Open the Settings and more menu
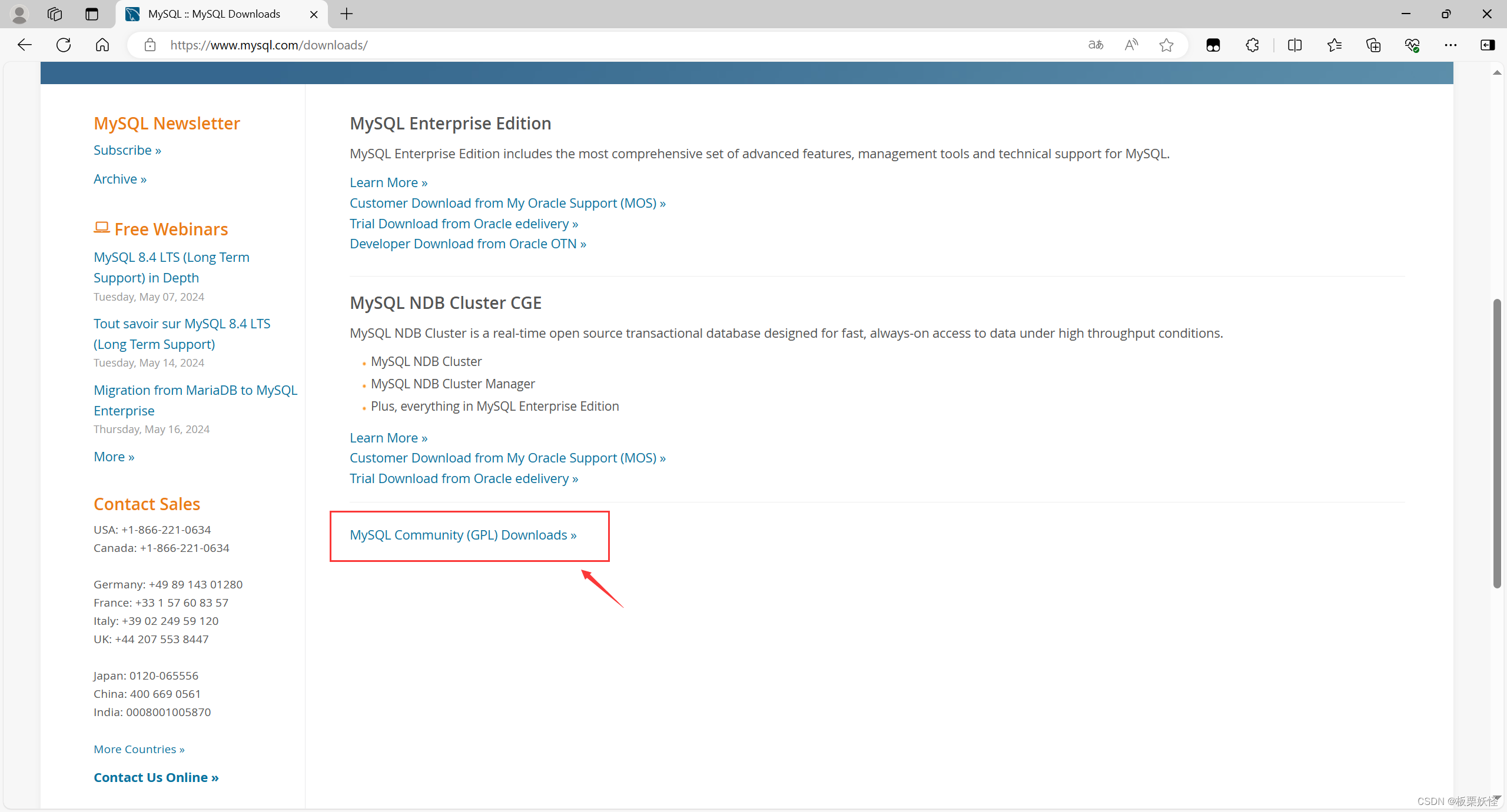Image resolution: width=1507 pixels, height=812 pixels. 1452,45
